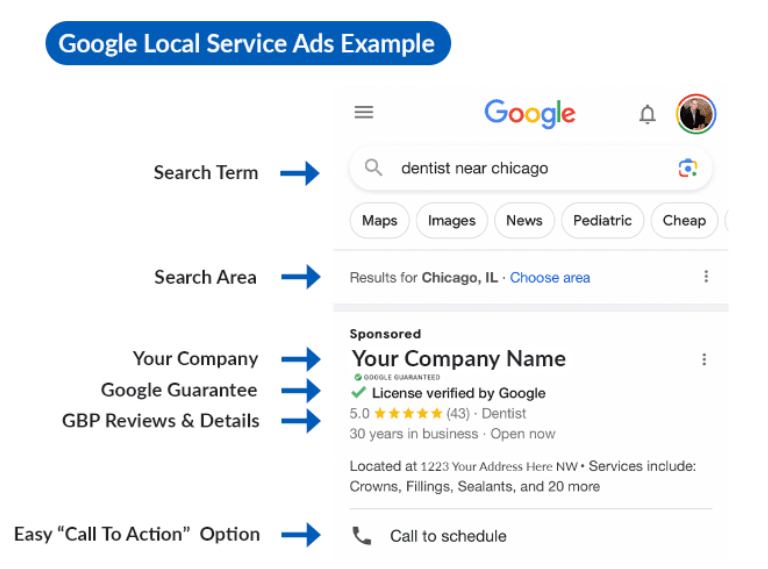Screen dimensions: 768x569
Task: Click the search magnifier icon
Action: click(373, 168)
